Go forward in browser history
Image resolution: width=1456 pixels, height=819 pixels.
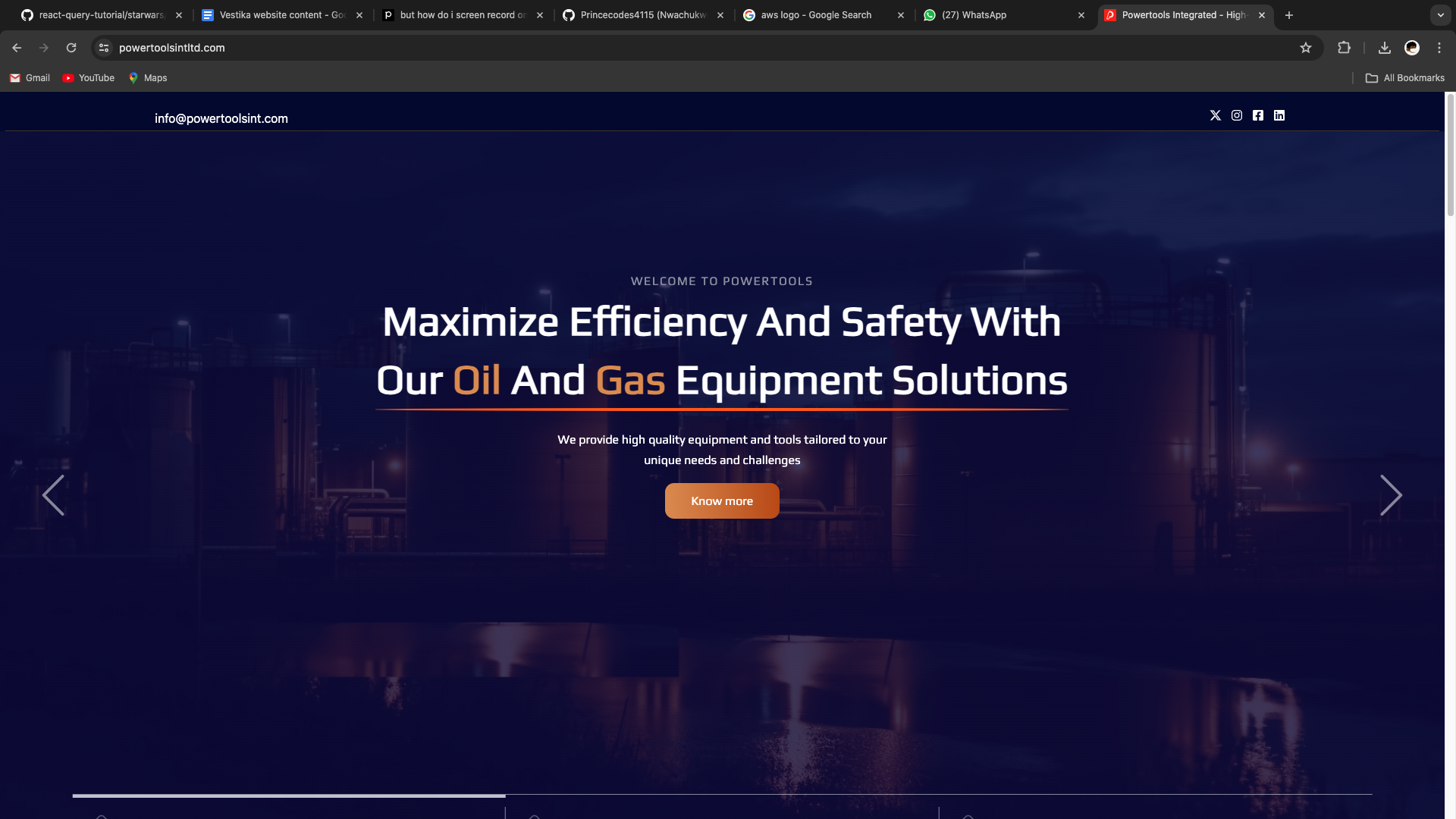coord(44,48)
